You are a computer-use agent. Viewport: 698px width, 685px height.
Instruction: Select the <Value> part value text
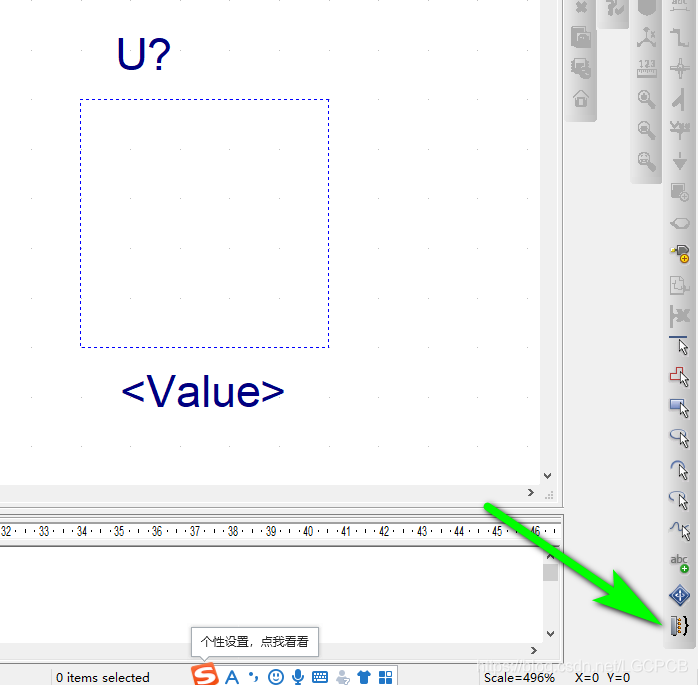(203, 392)
